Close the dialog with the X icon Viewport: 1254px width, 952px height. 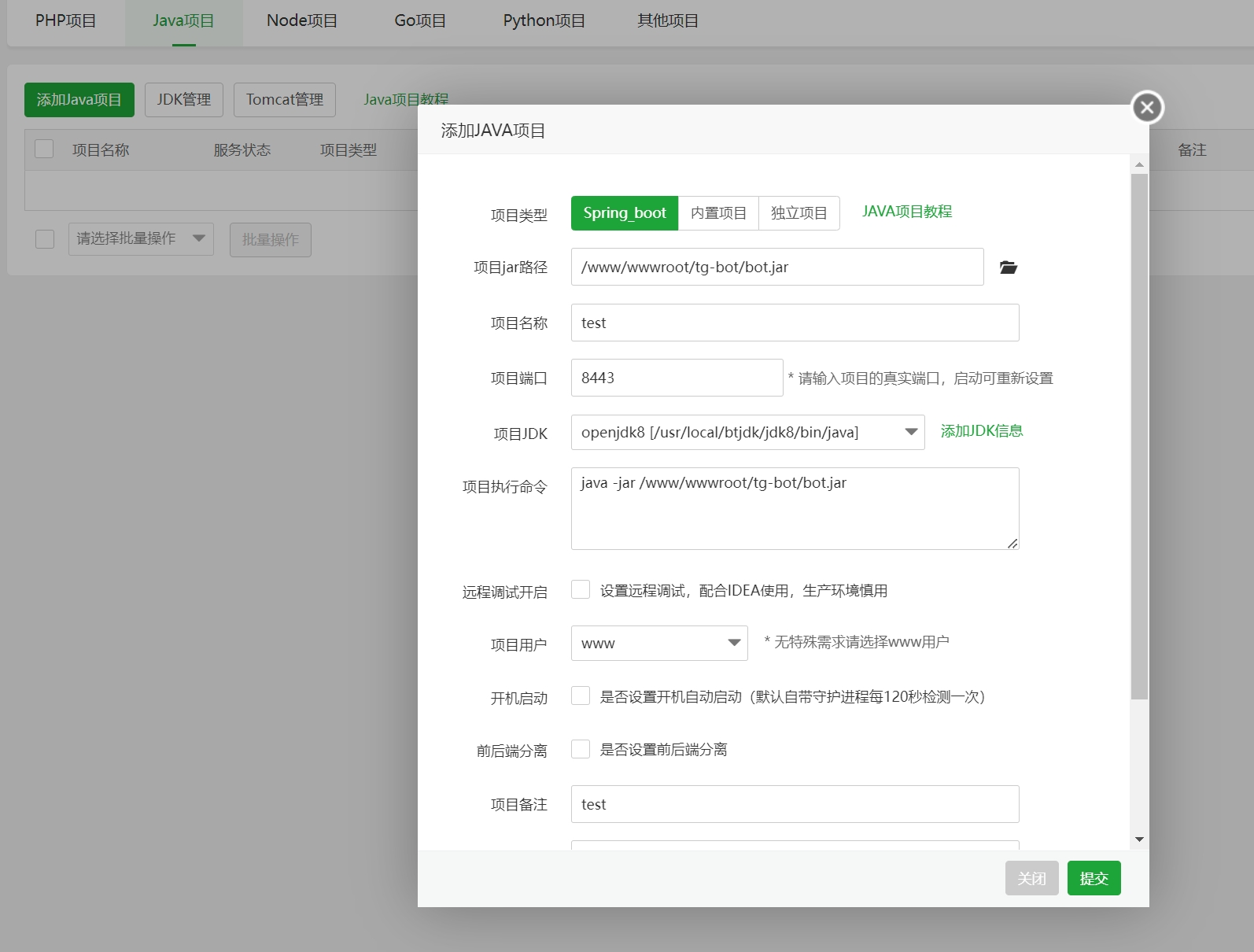[x=1147, y=107]
